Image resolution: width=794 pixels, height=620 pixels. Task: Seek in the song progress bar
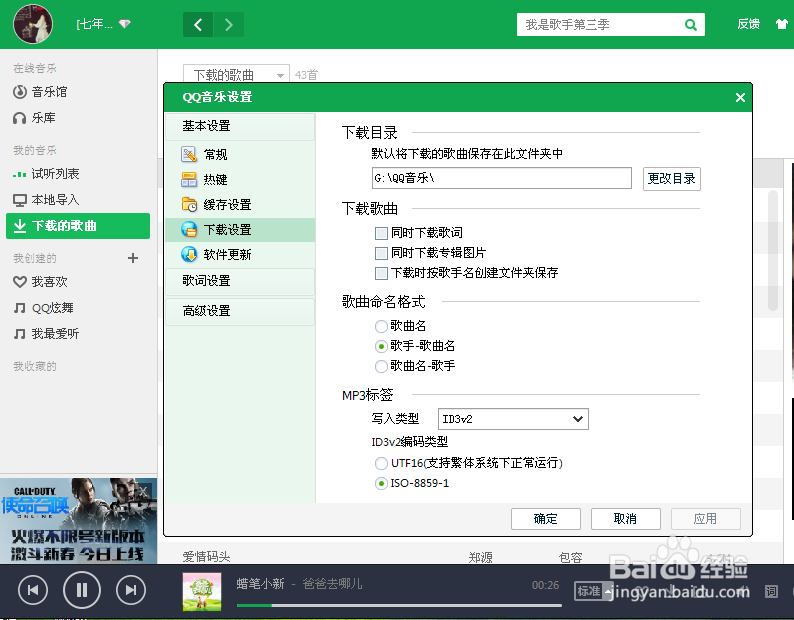click(x=399, y=605)
